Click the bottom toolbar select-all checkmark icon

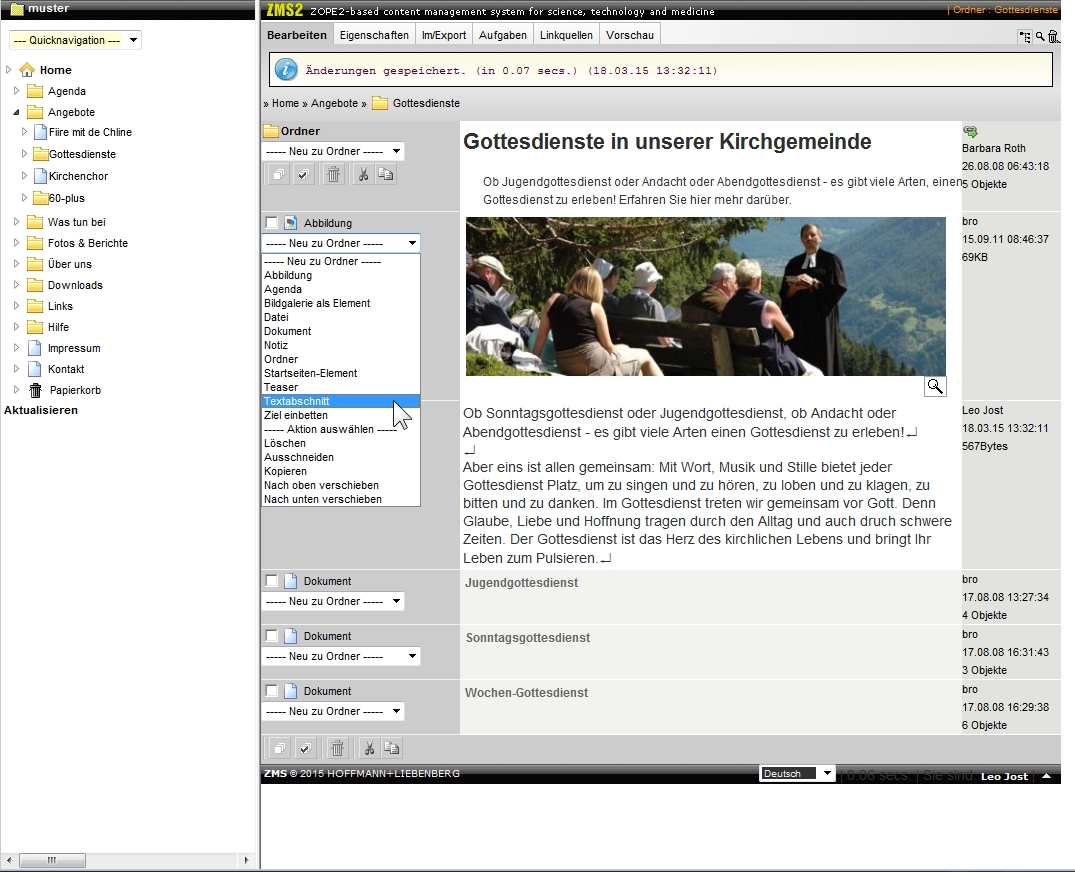(305, 748)
